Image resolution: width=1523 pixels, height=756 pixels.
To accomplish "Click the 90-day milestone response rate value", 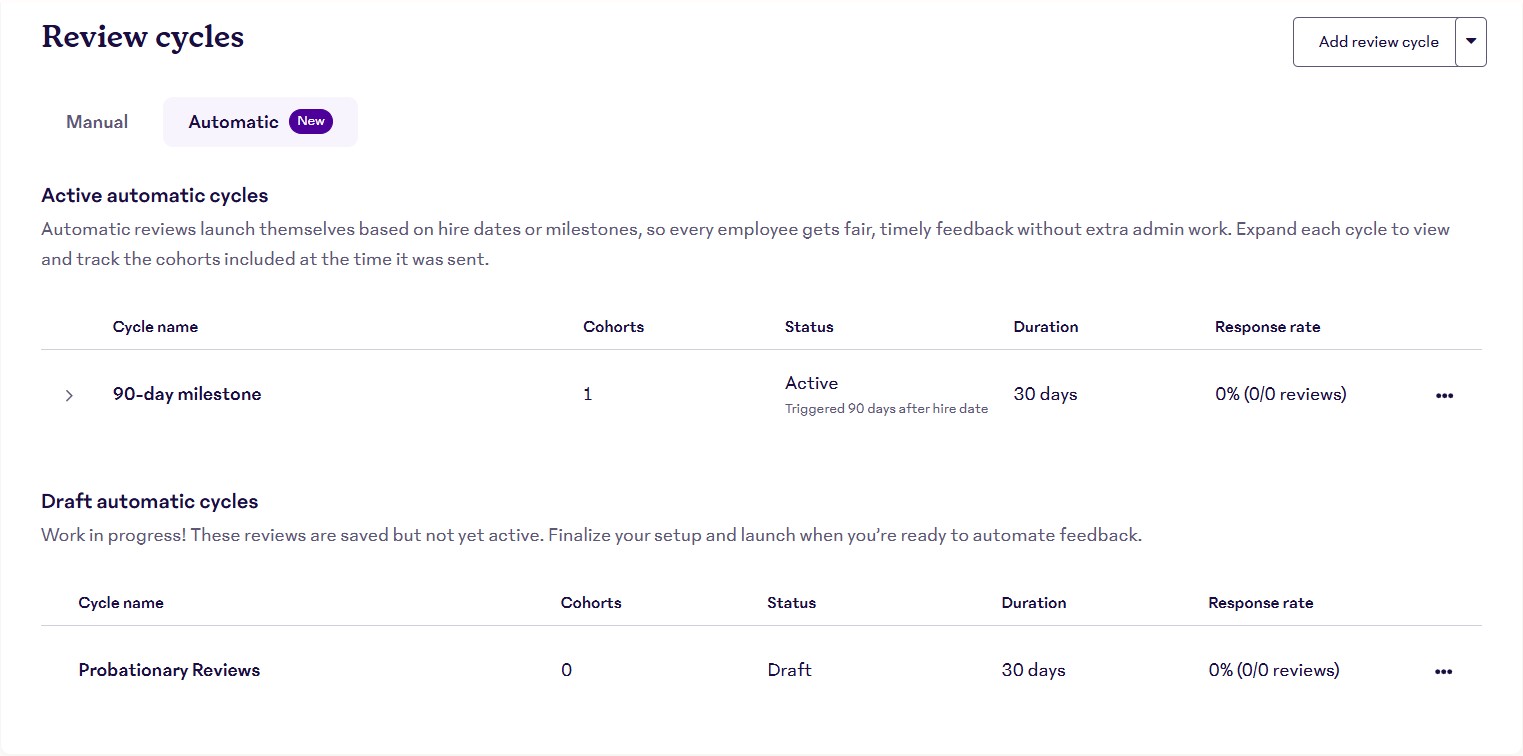I will pos(1280,394).
